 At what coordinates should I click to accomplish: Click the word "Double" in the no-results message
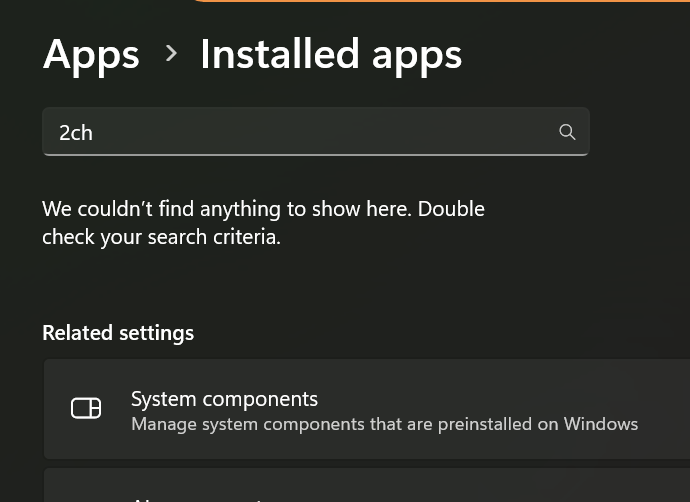[x=451, y=209]
